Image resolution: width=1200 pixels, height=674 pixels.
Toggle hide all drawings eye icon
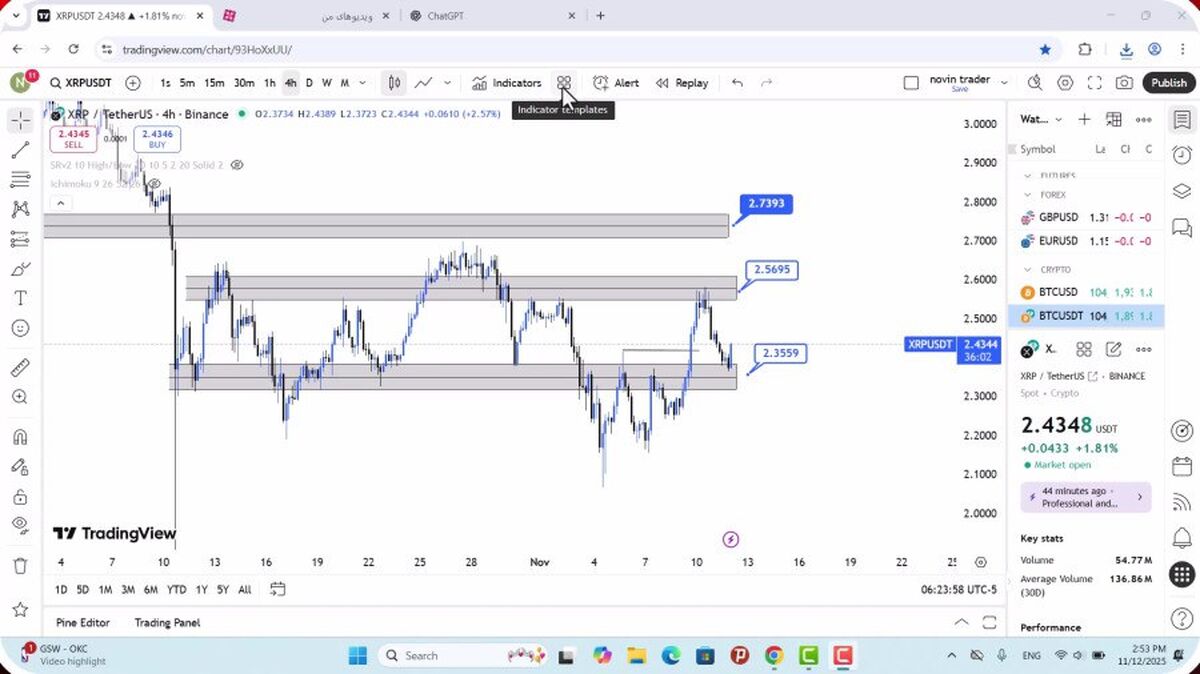click(x=20, y=526)
